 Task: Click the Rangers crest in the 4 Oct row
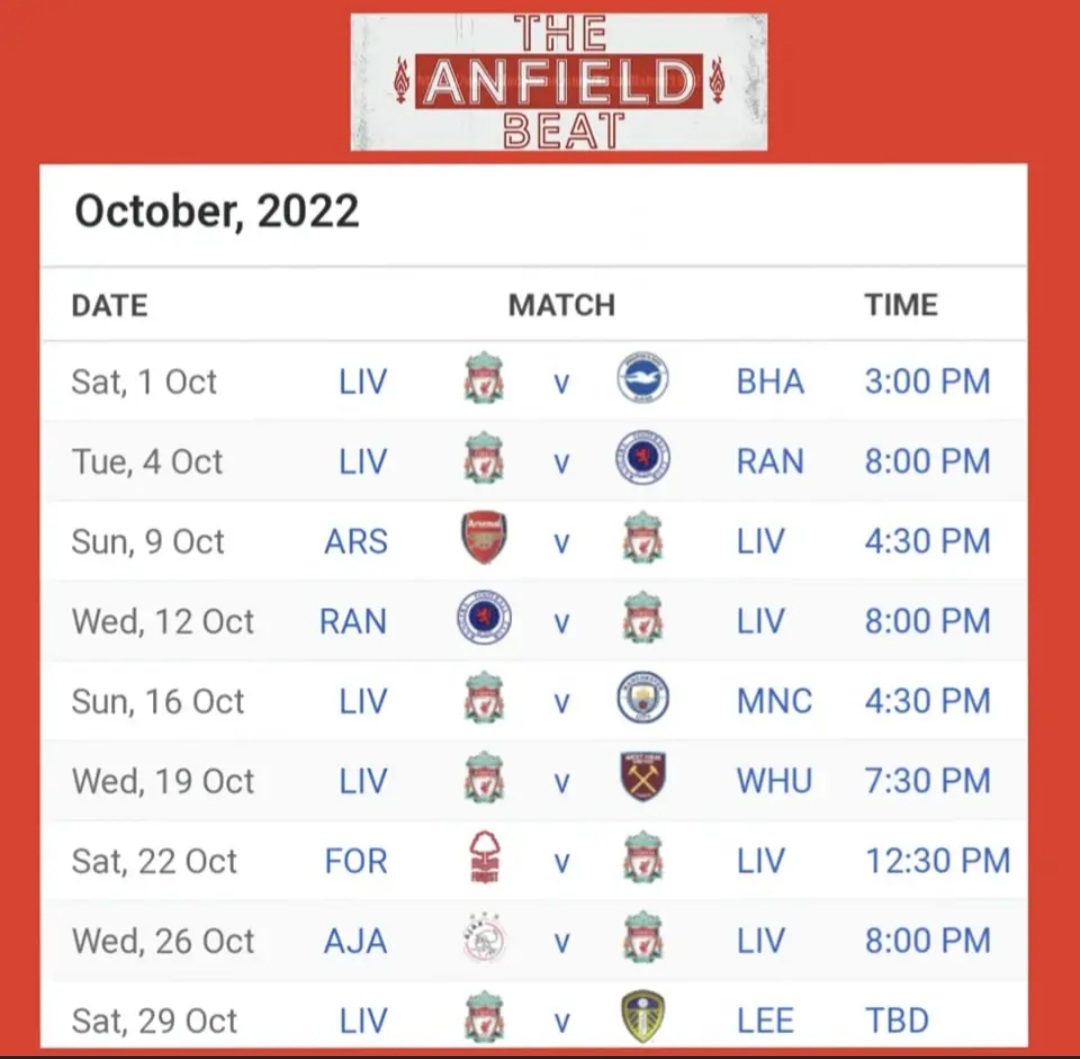coord(642,461)
